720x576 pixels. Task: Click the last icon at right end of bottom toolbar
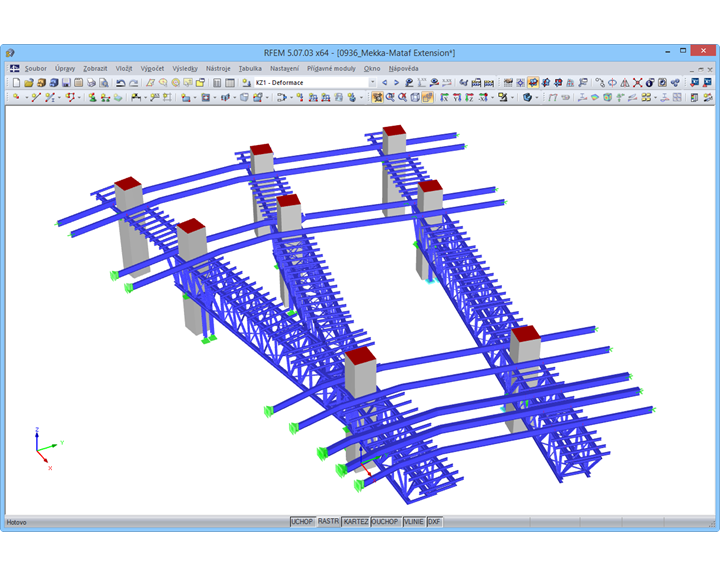point(708,97)
